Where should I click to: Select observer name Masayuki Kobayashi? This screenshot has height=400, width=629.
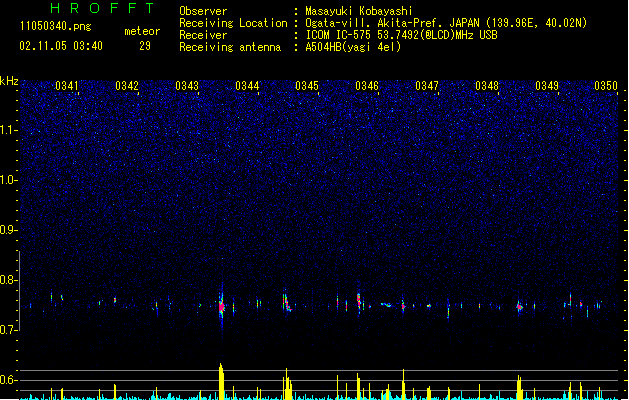click(x=359, y=11)
